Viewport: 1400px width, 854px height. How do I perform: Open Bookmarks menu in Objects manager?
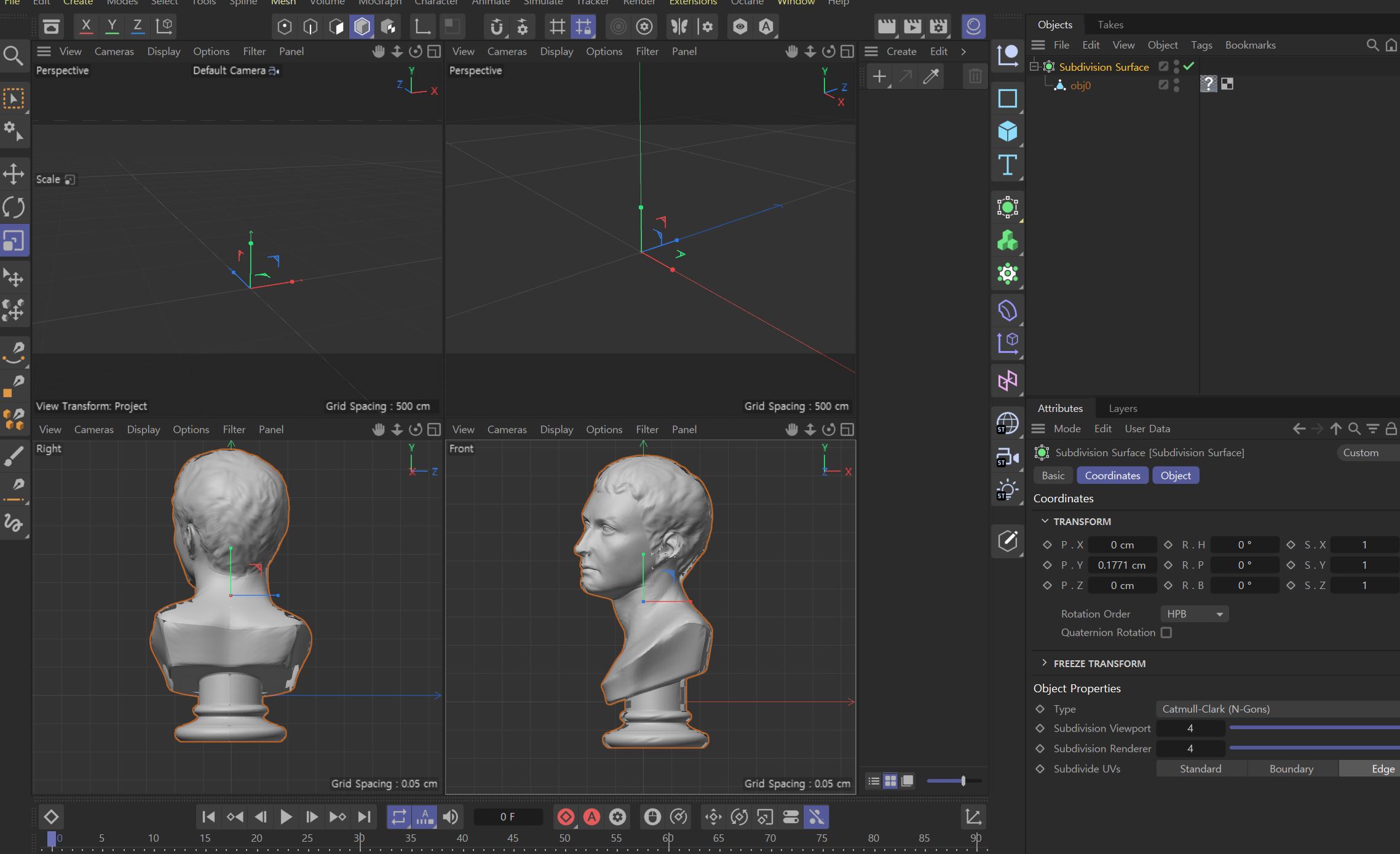point(1250,45)
